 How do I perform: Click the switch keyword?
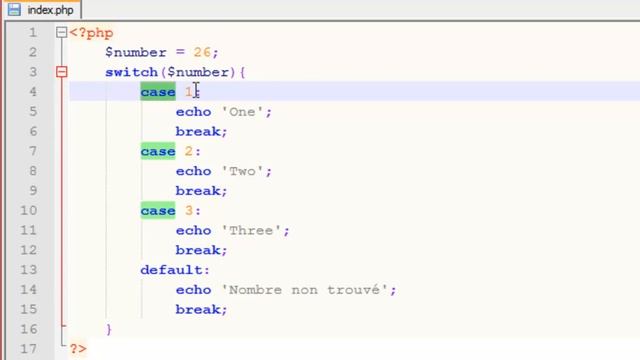point(131,72)
